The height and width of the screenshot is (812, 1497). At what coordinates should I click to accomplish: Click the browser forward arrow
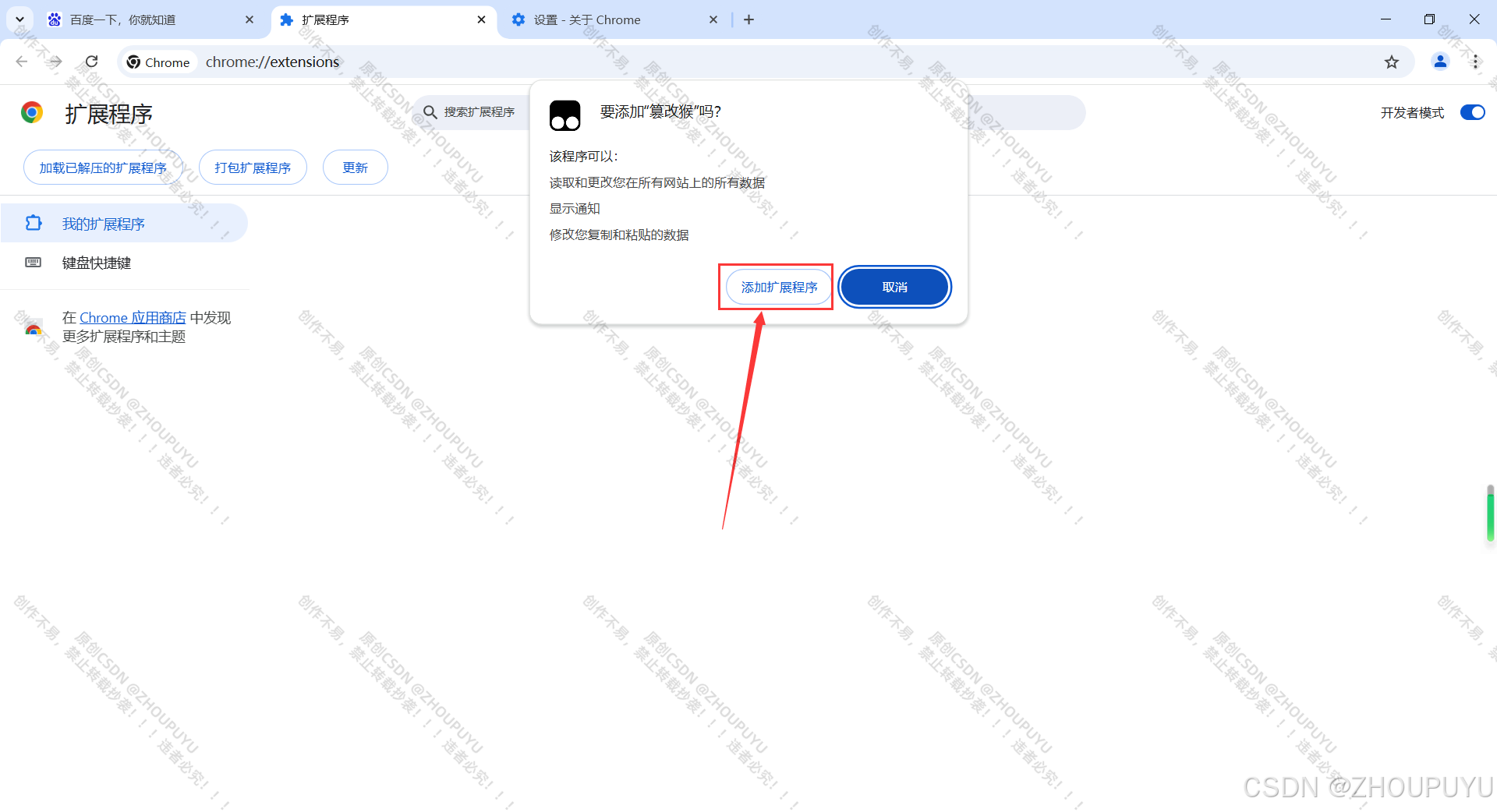point(55,62)
